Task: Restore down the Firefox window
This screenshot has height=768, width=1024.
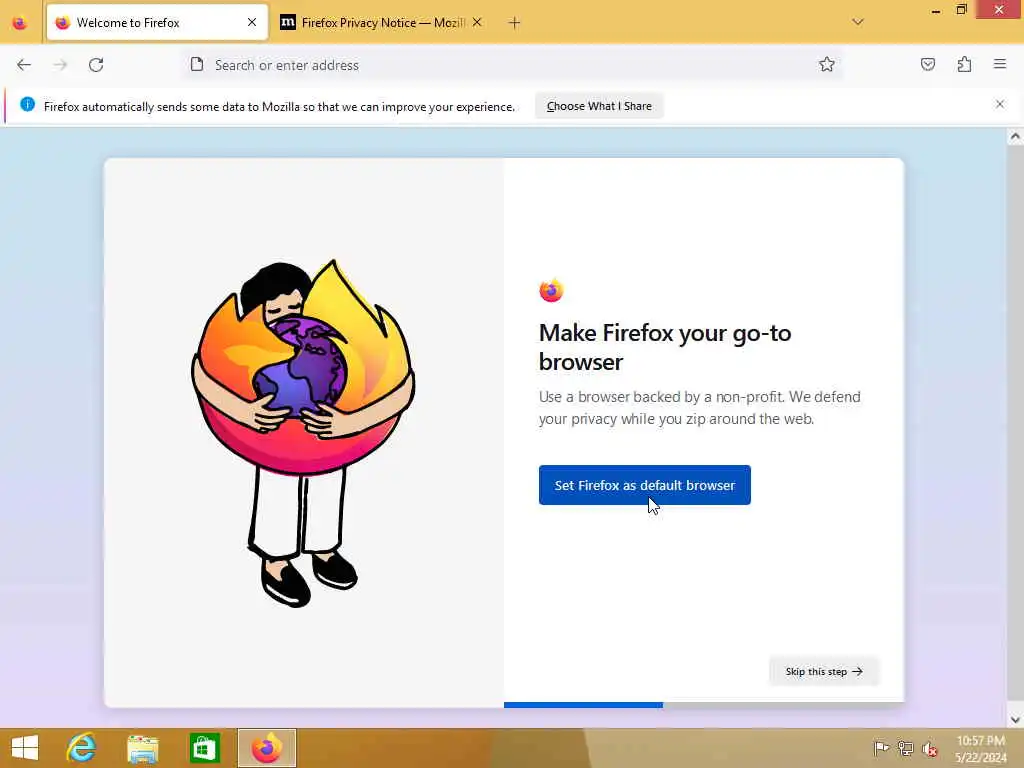Action: (x=961, y=9)
